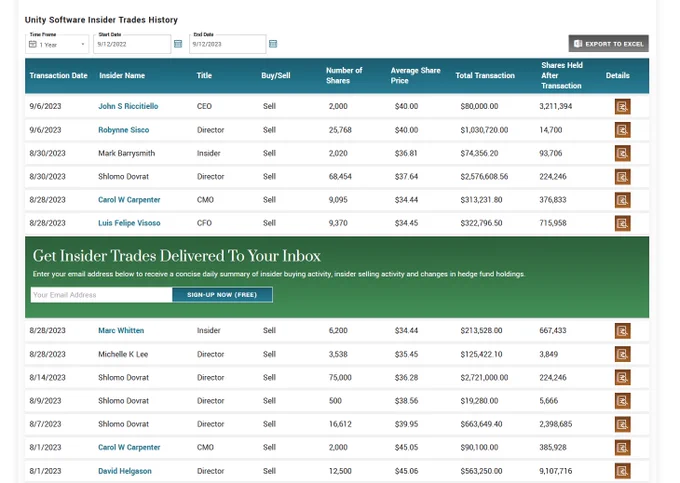The width and height of the screenshot is (680, 483).
Task: Sort by Transaction Date column header
Action: click(x=59, y=75)
